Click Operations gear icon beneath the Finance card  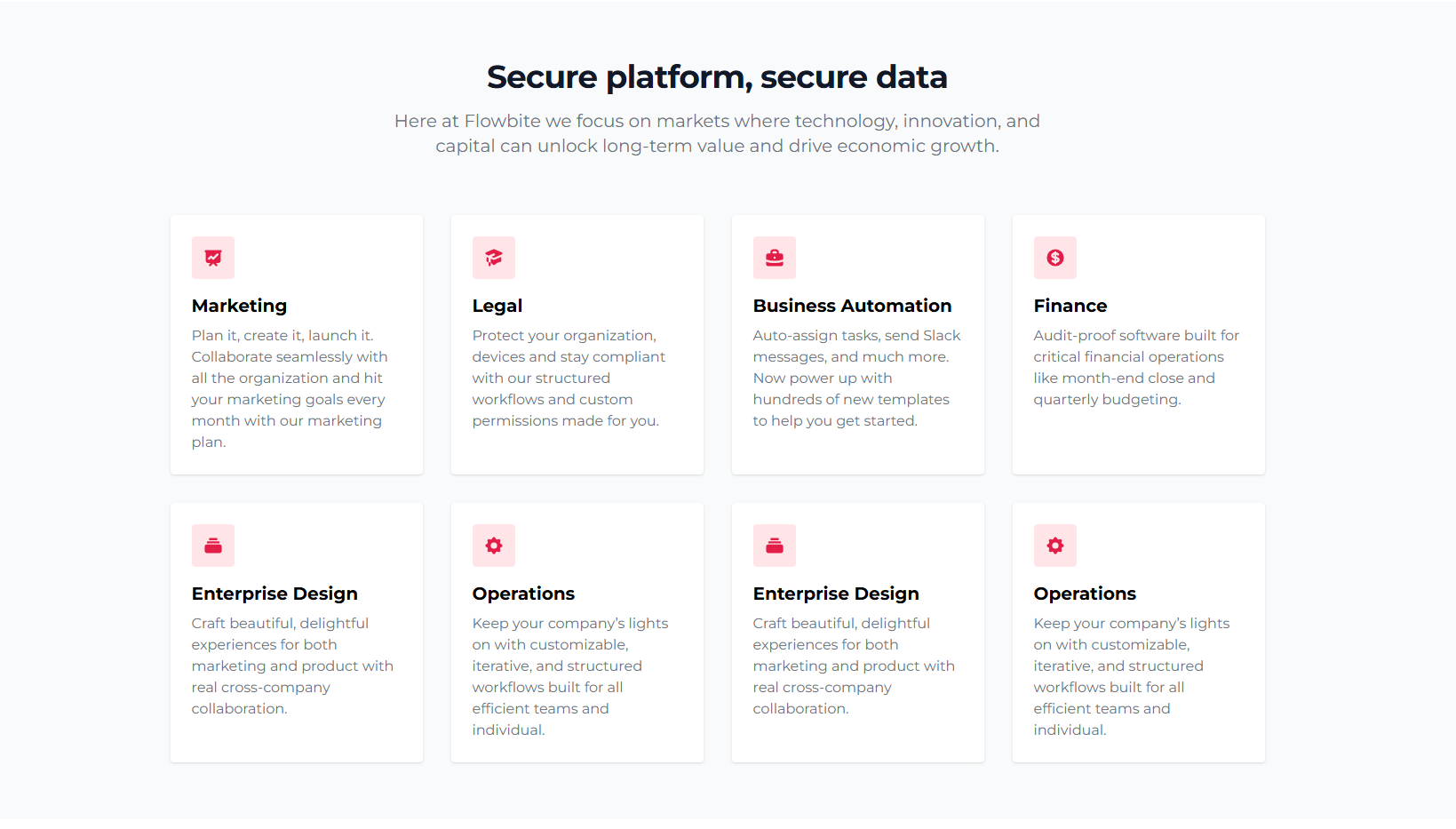click(x=1055, y=546)
